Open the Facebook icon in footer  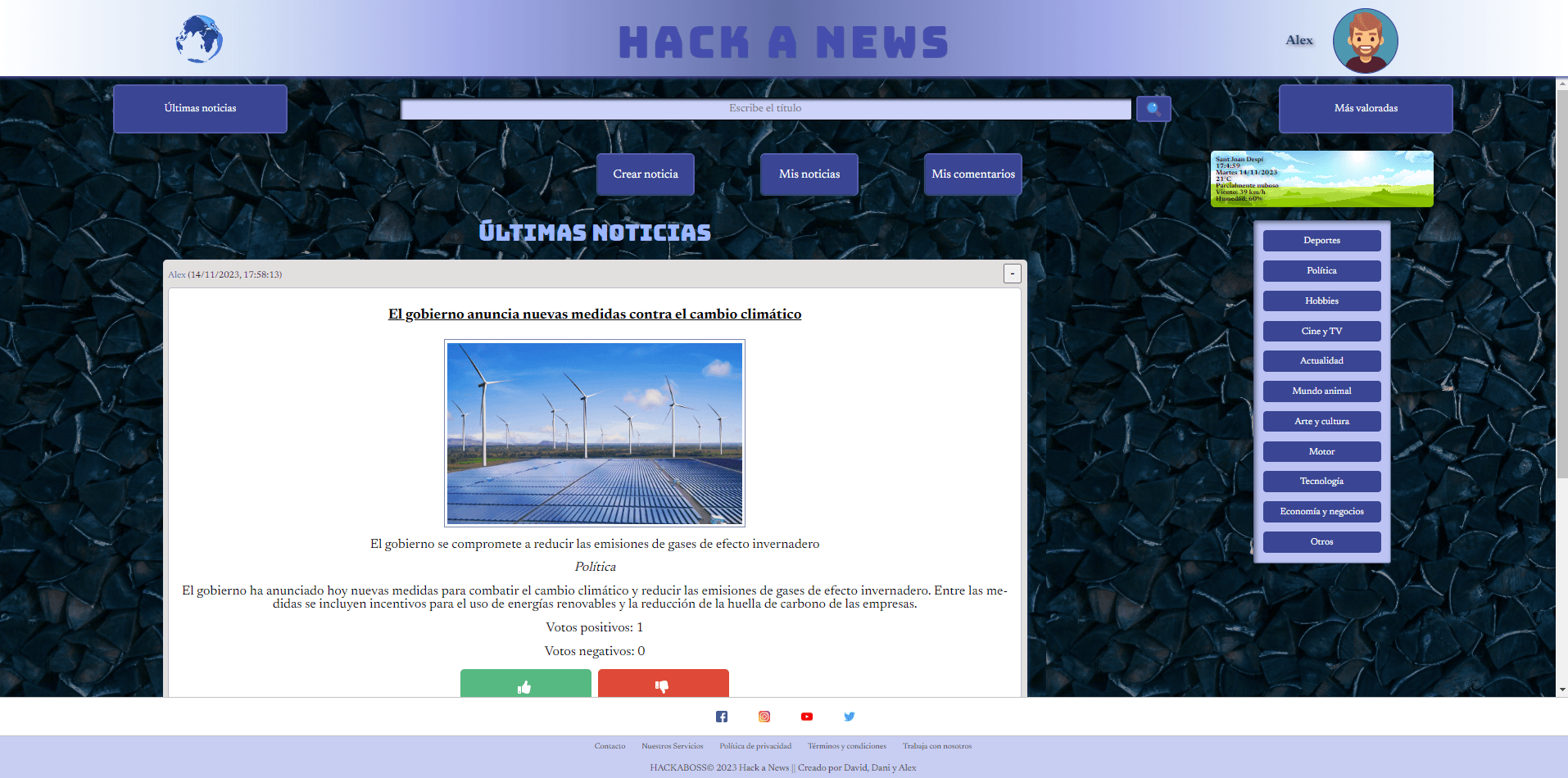722,717
